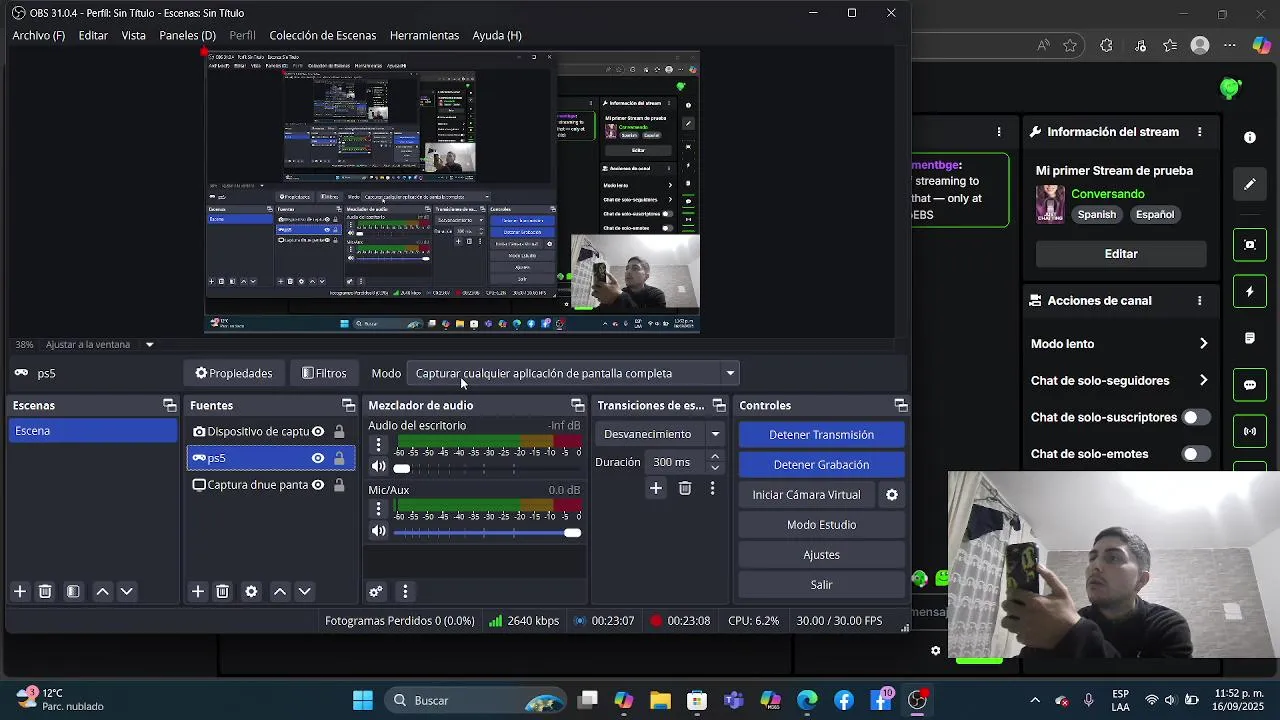Screen dimensions: 1280x720
Task: Click Detener Transmisión button
Action: coord(821,435)
